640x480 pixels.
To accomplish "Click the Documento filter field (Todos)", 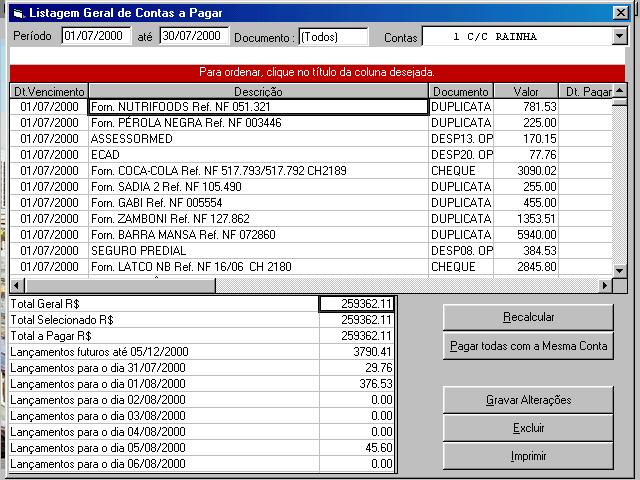I will pos(333,37).
